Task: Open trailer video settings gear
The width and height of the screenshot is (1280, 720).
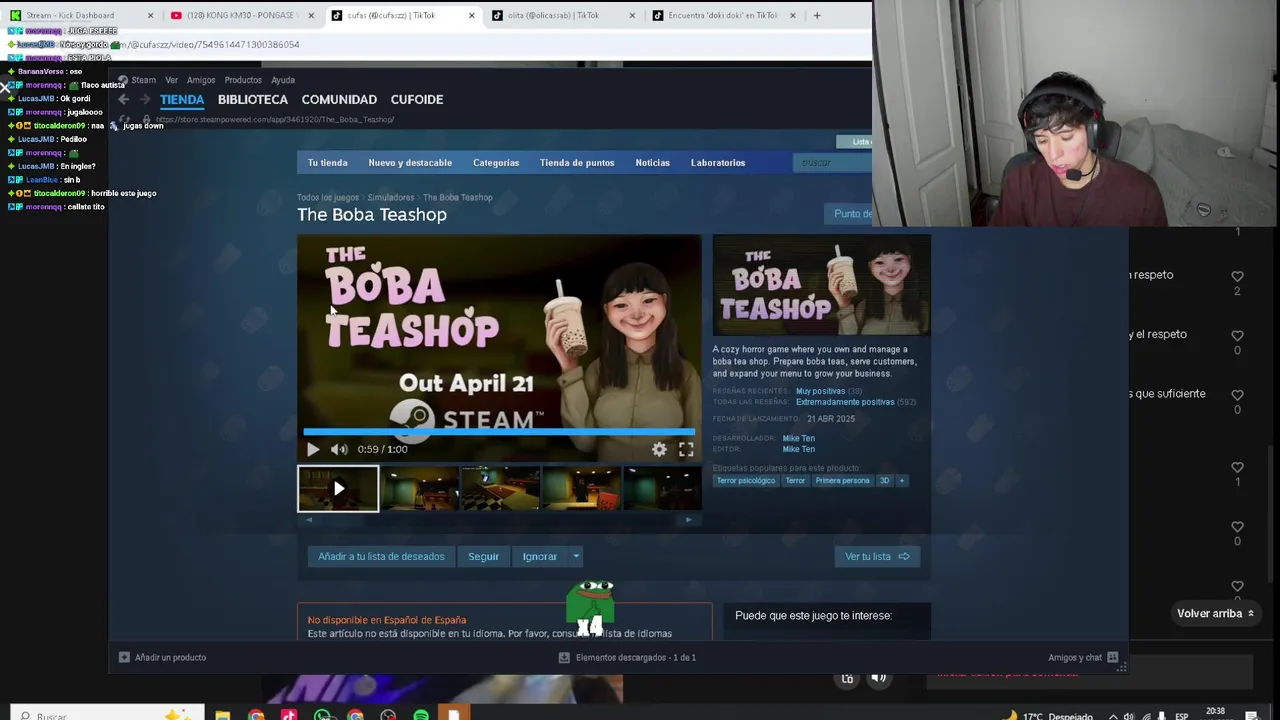Action: 659,450
